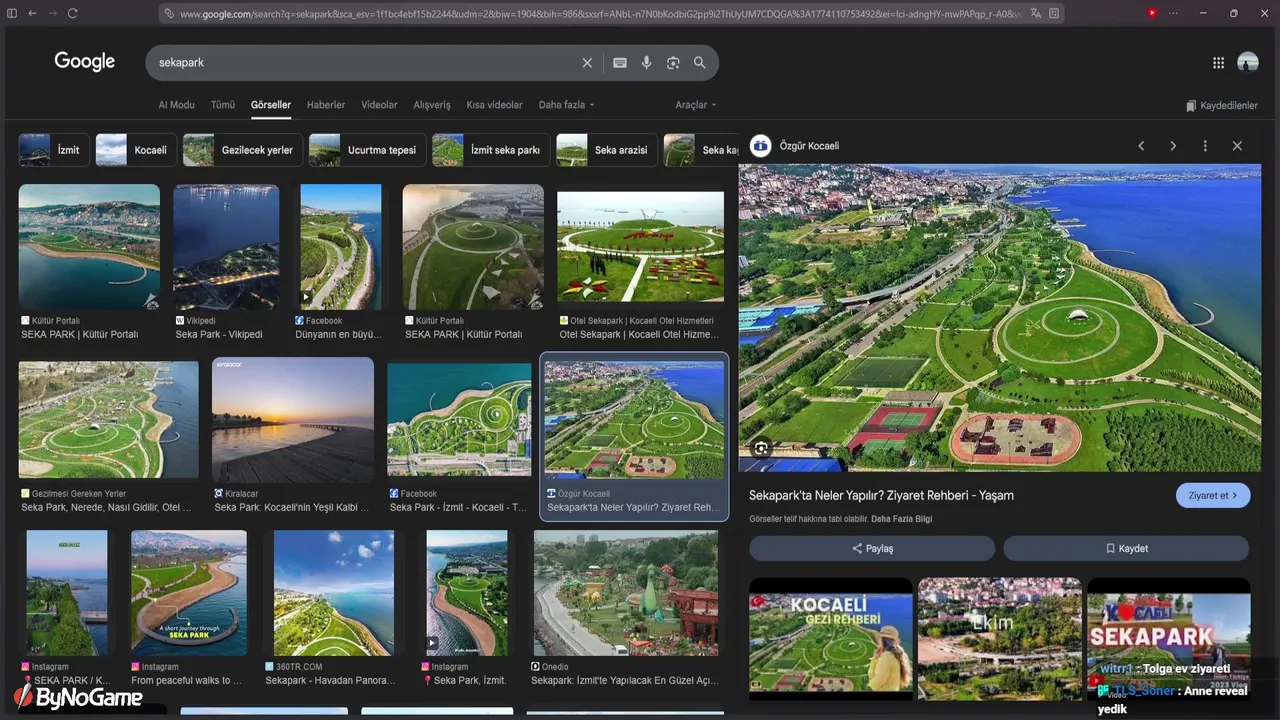Expand the Araçlar tools dropdown

pyautogui.click(x=695, y=105)
